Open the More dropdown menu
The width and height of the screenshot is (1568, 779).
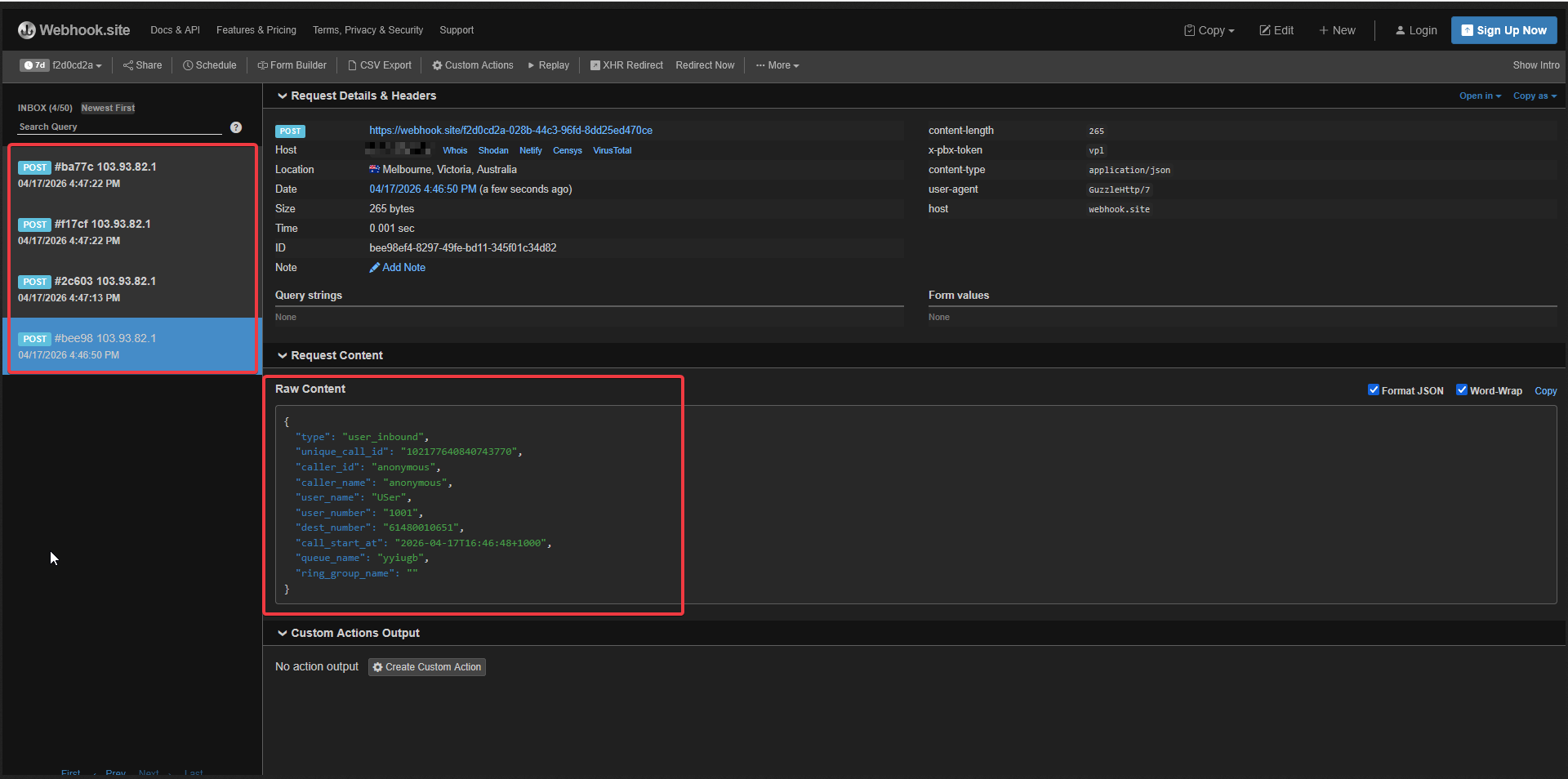click(777, 65)
